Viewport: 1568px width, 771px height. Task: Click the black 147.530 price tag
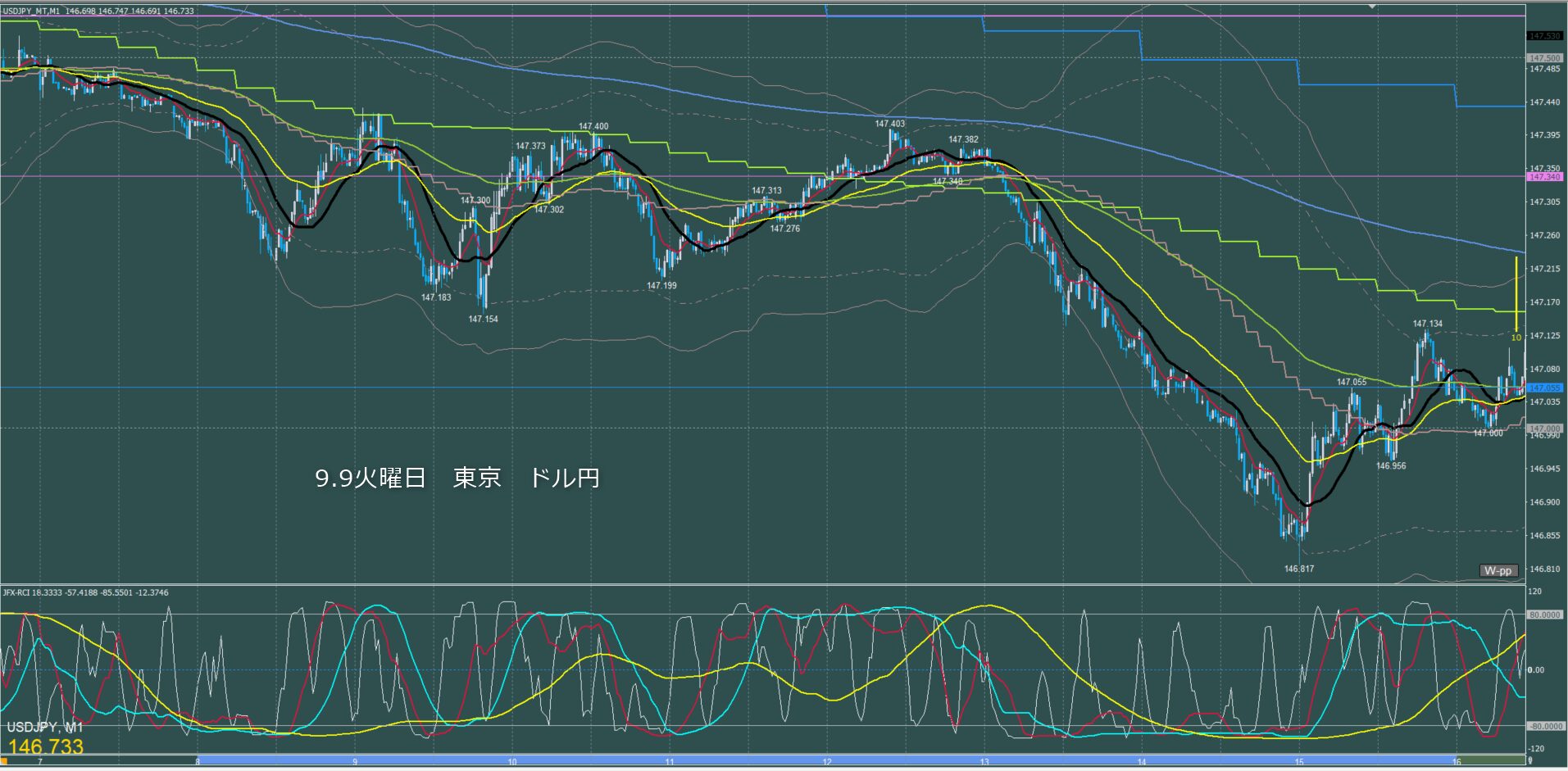(1544, 36)
